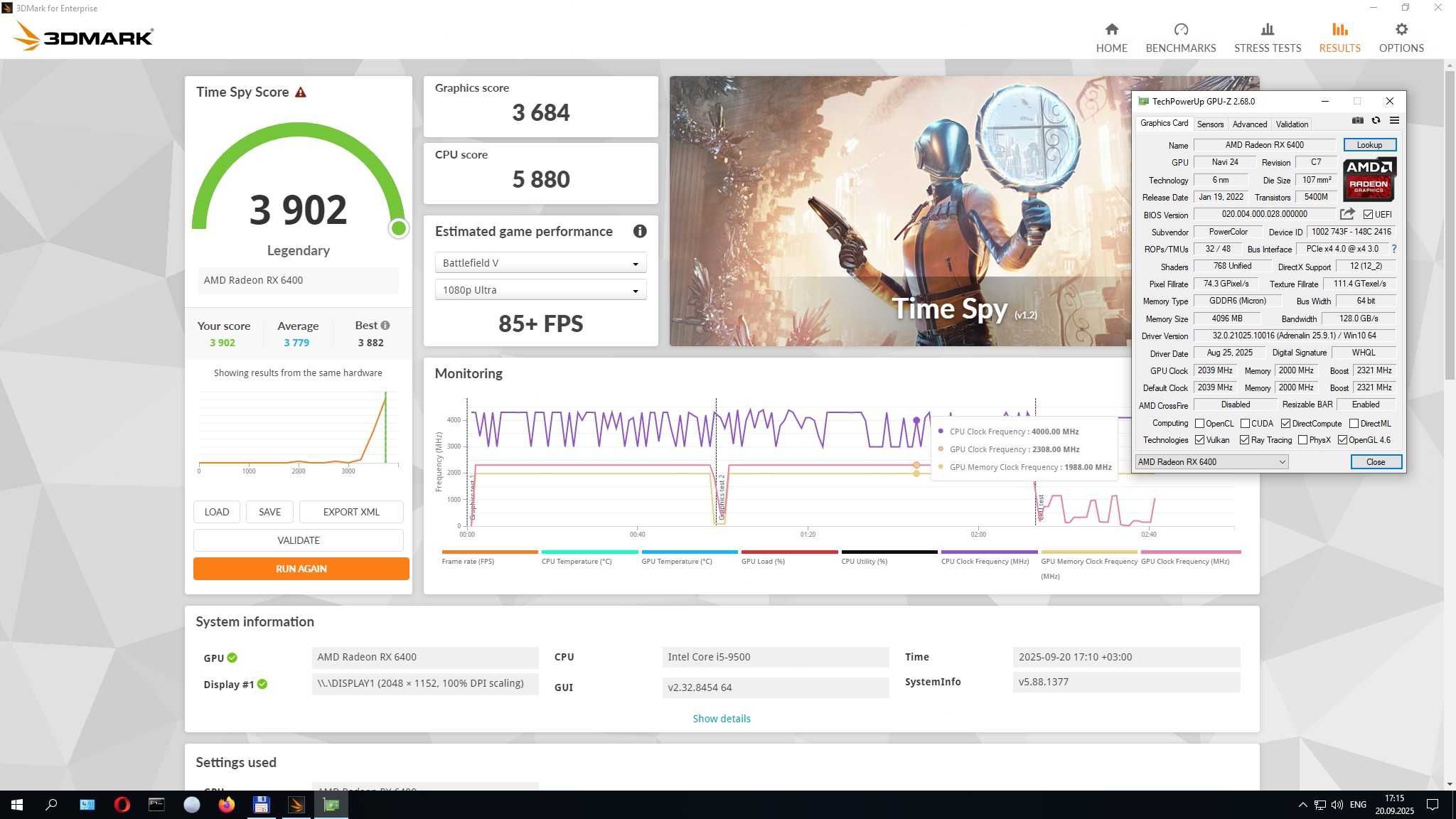
Task: Click the GPU-Z taskbar icon
Action: click(x=331, y=805)
